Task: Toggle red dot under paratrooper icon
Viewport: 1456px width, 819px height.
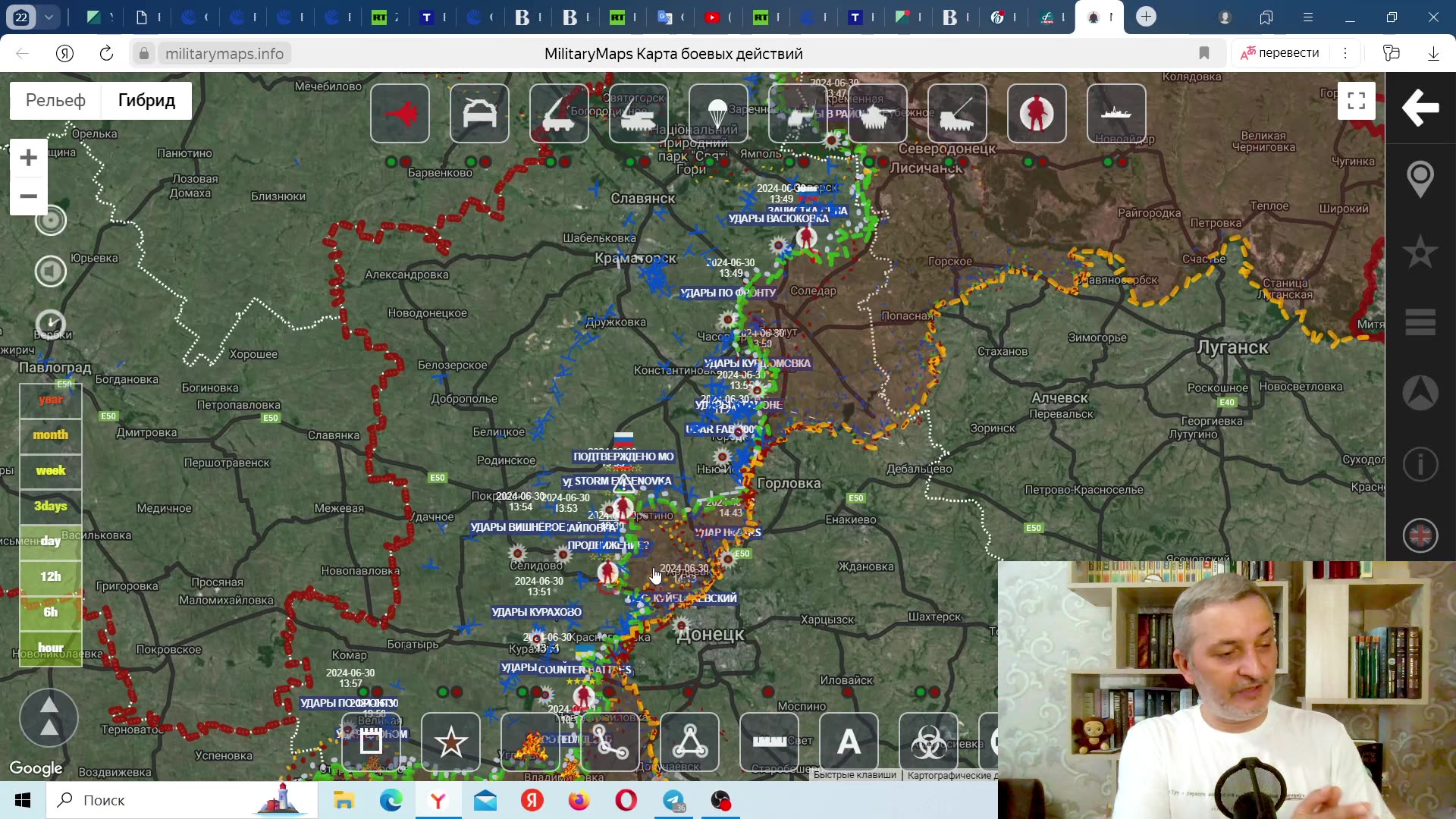Action: [724, 162]
